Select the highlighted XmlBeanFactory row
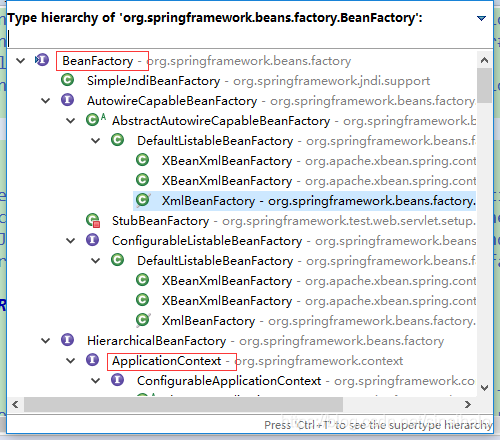 [304, 201]
